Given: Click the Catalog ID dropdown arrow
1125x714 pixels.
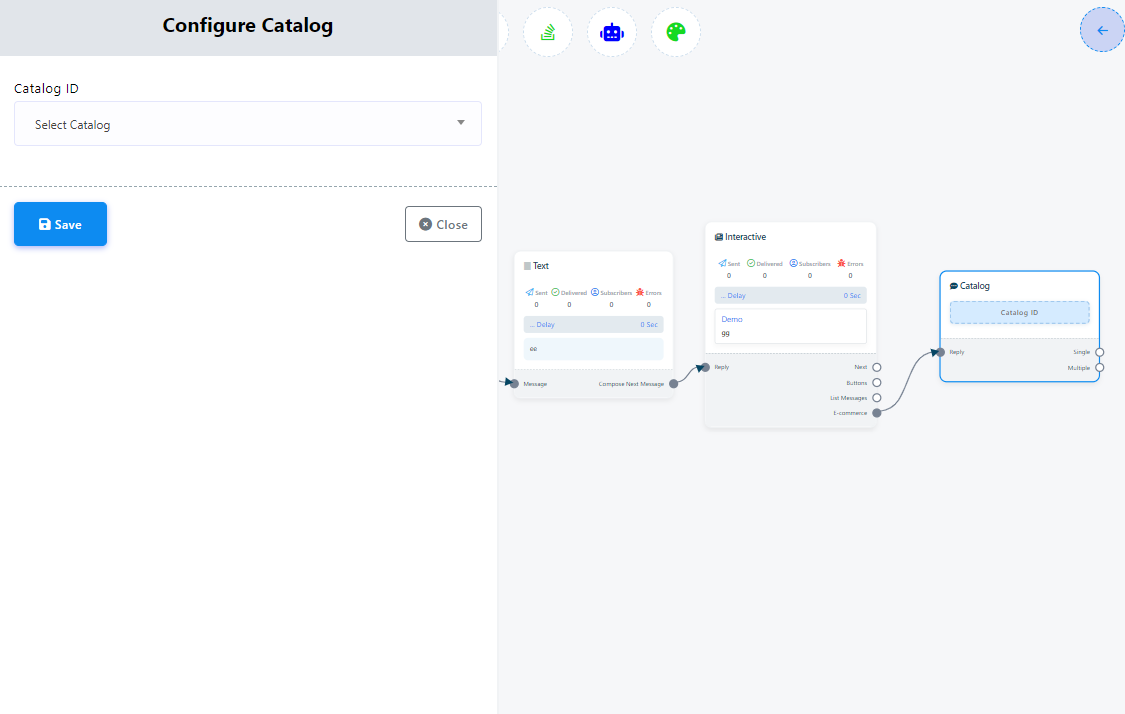Looking at the screenshot, I should (x=461, y=123).
